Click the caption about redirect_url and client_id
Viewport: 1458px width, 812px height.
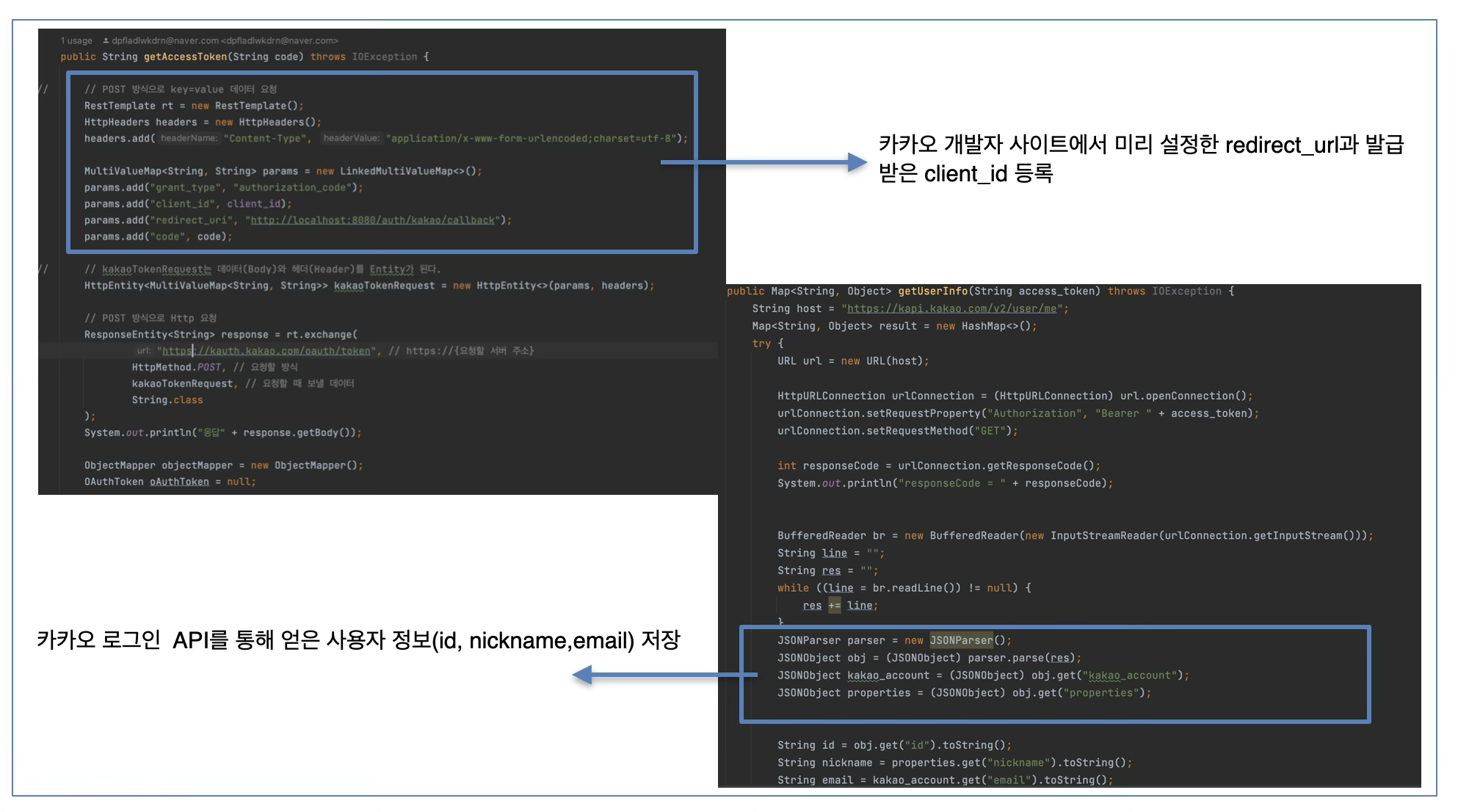click(x=1141, y=159)
